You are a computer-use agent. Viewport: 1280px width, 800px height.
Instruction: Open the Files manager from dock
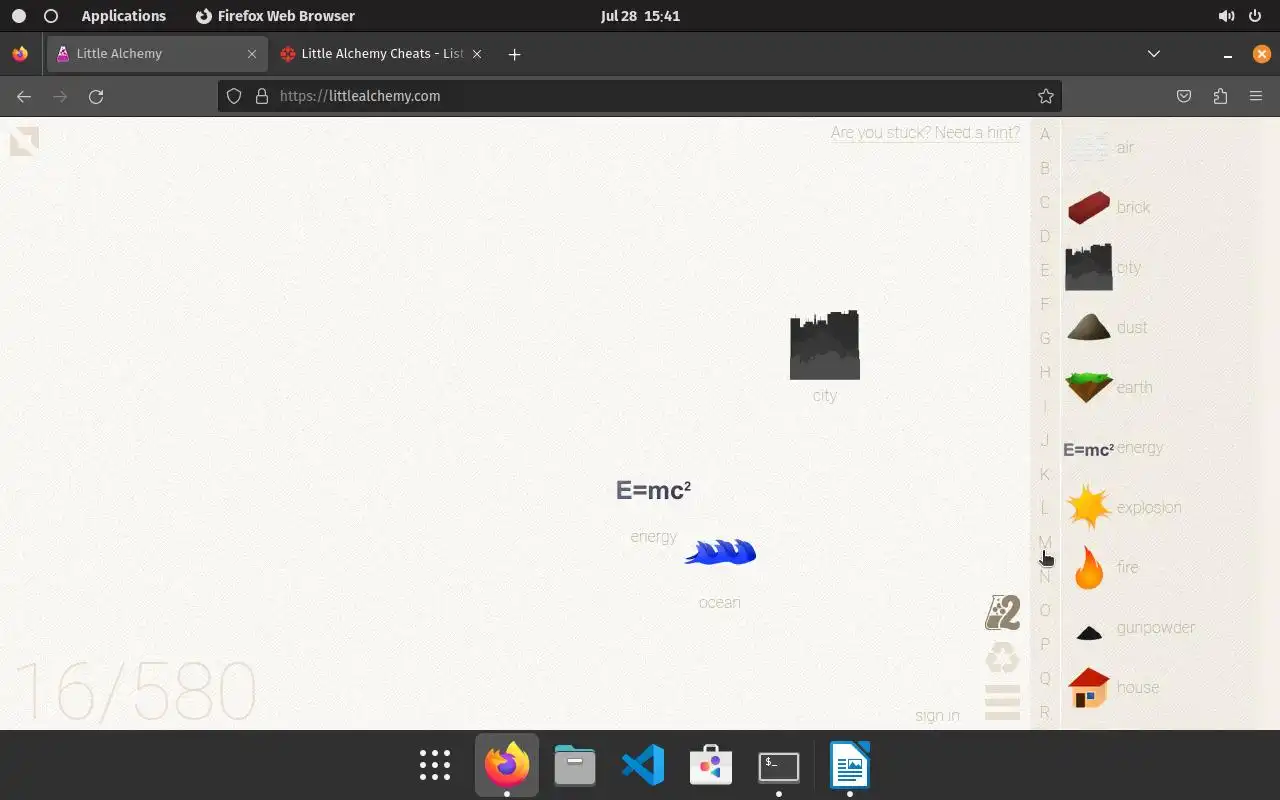(x=575, y=766)
